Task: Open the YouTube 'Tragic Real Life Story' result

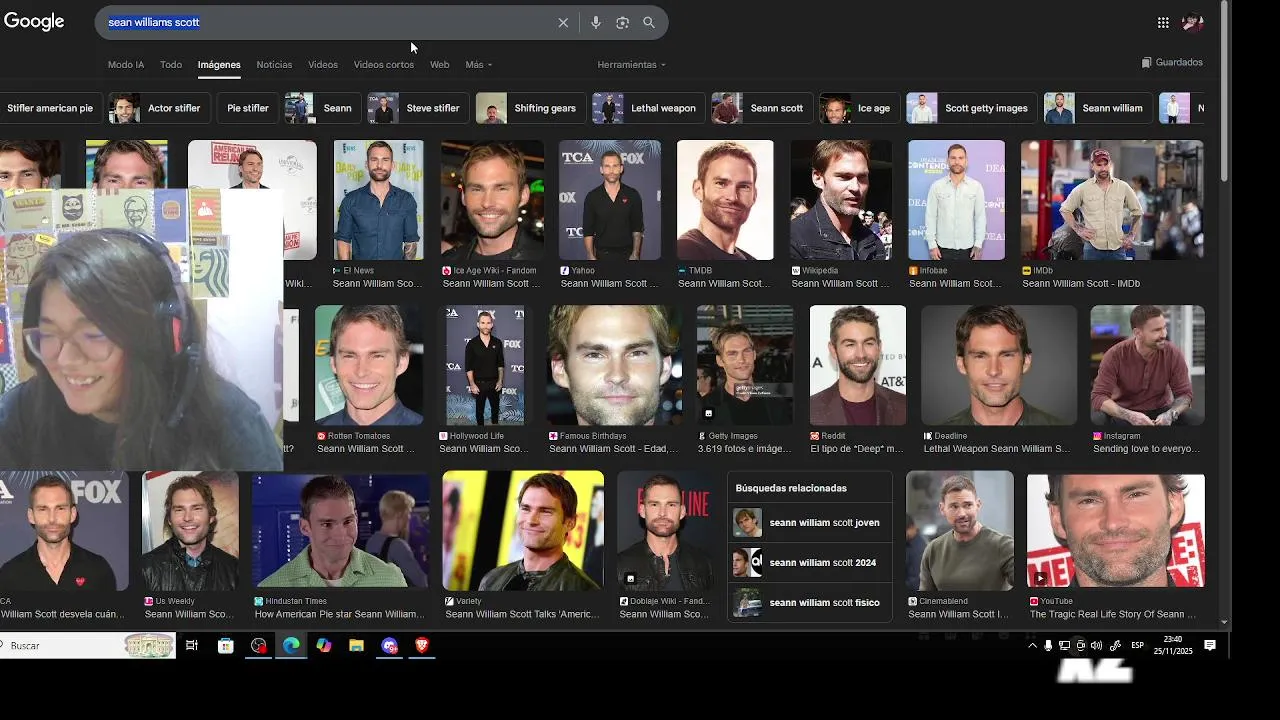Action: (1116, 531)
